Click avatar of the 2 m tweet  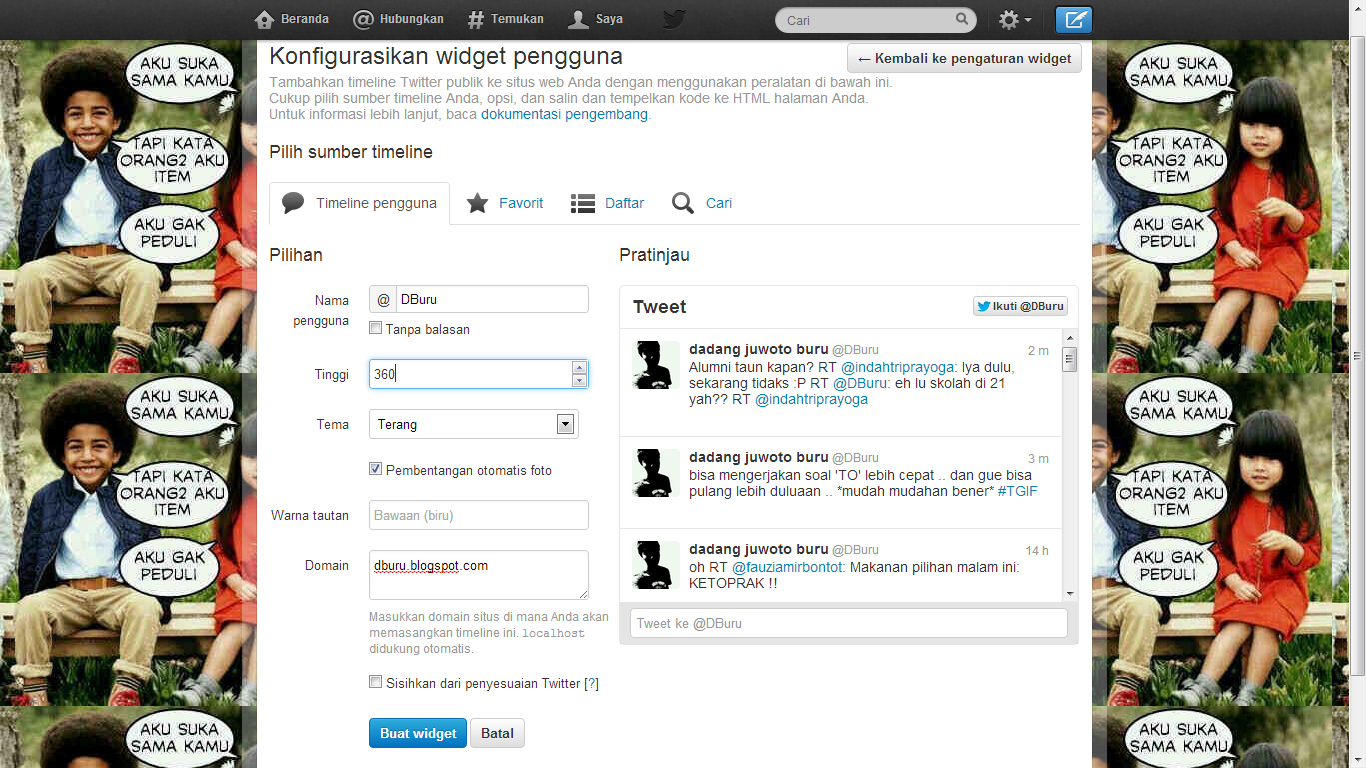(657, 364)
